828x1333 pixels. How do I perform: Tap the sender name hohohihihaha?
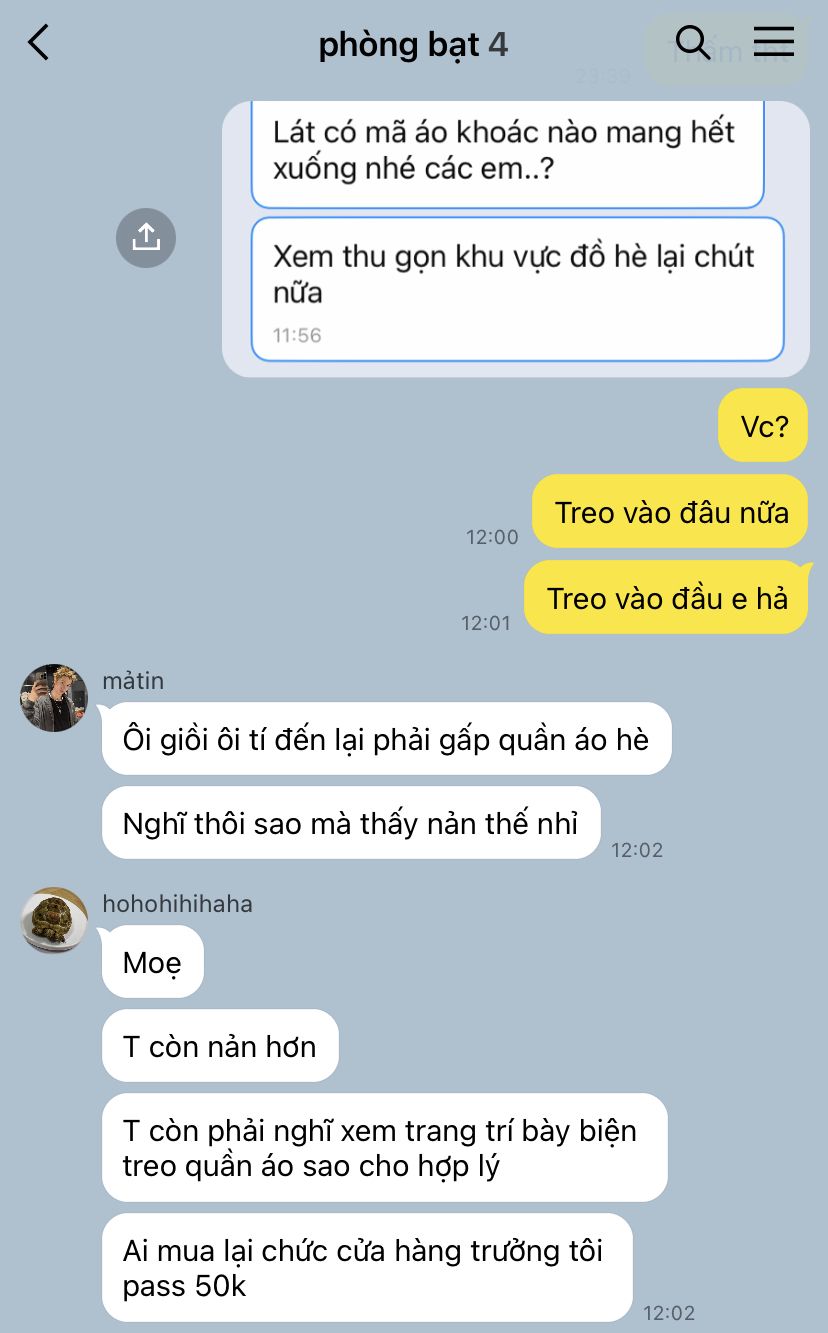(178, 904)
